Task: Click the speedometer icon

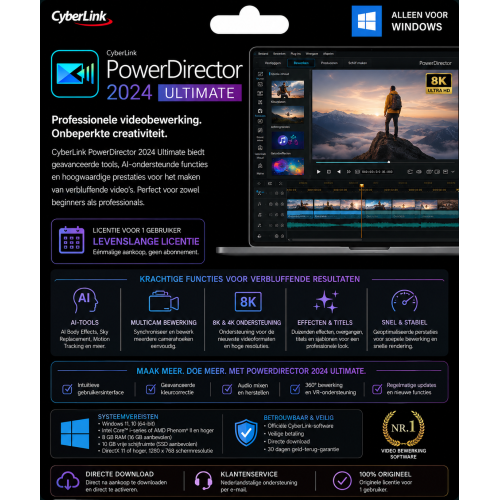Action: pos(404,301)
